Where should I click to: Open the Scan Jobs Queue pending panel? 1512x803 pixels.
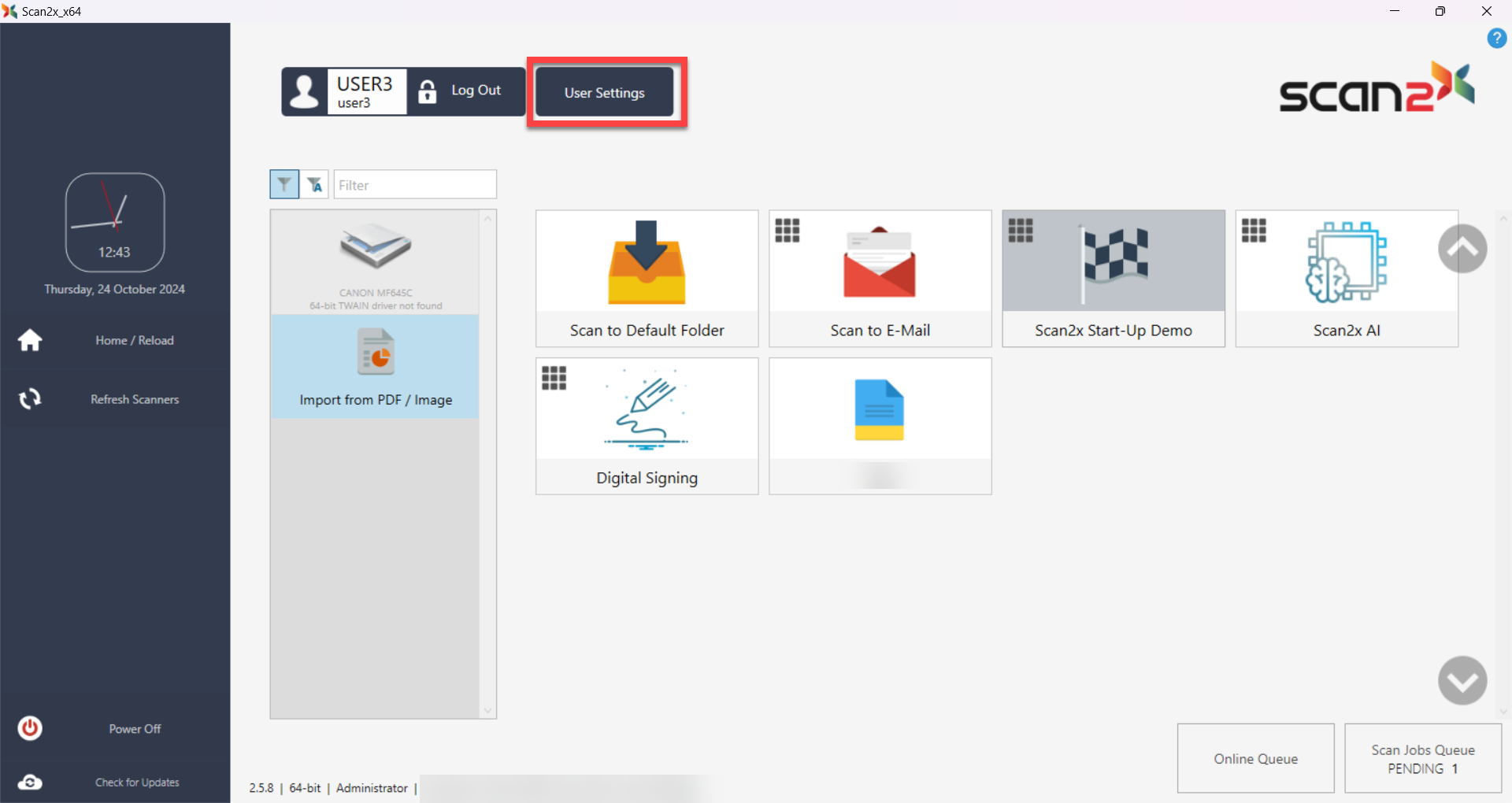[1422, 758]
